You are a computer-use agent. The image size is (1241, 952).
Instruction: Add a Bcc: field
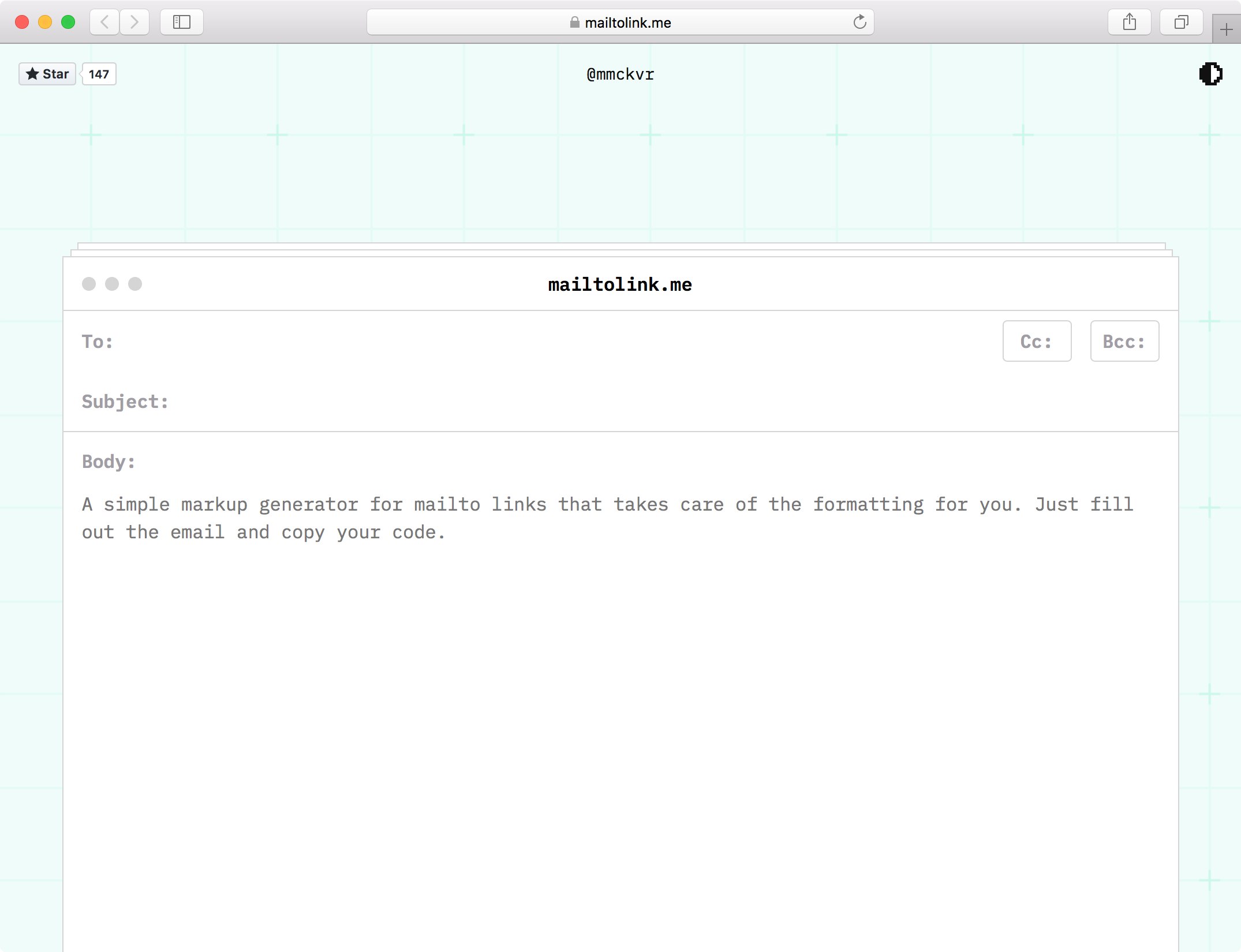(x=1124, y=341)
